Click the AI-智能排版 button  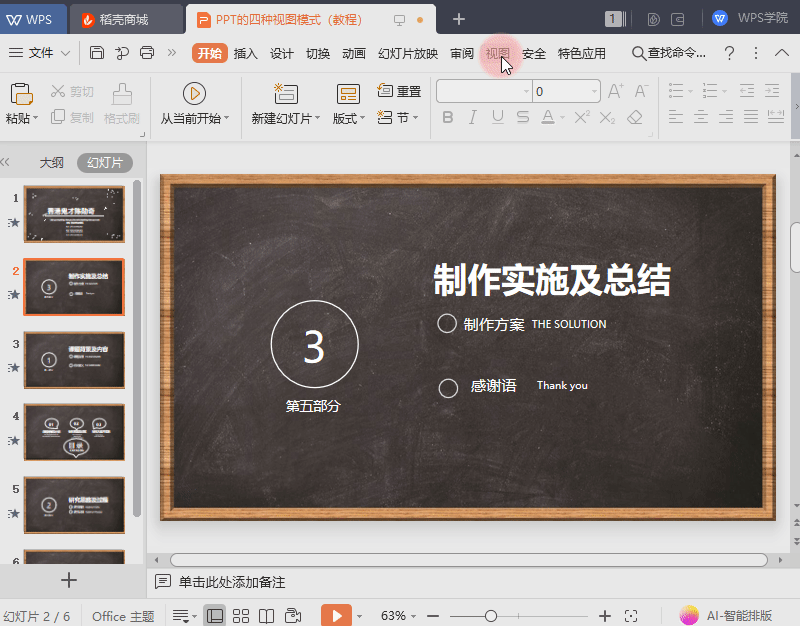pyautogui.click(x=726, y=616)
